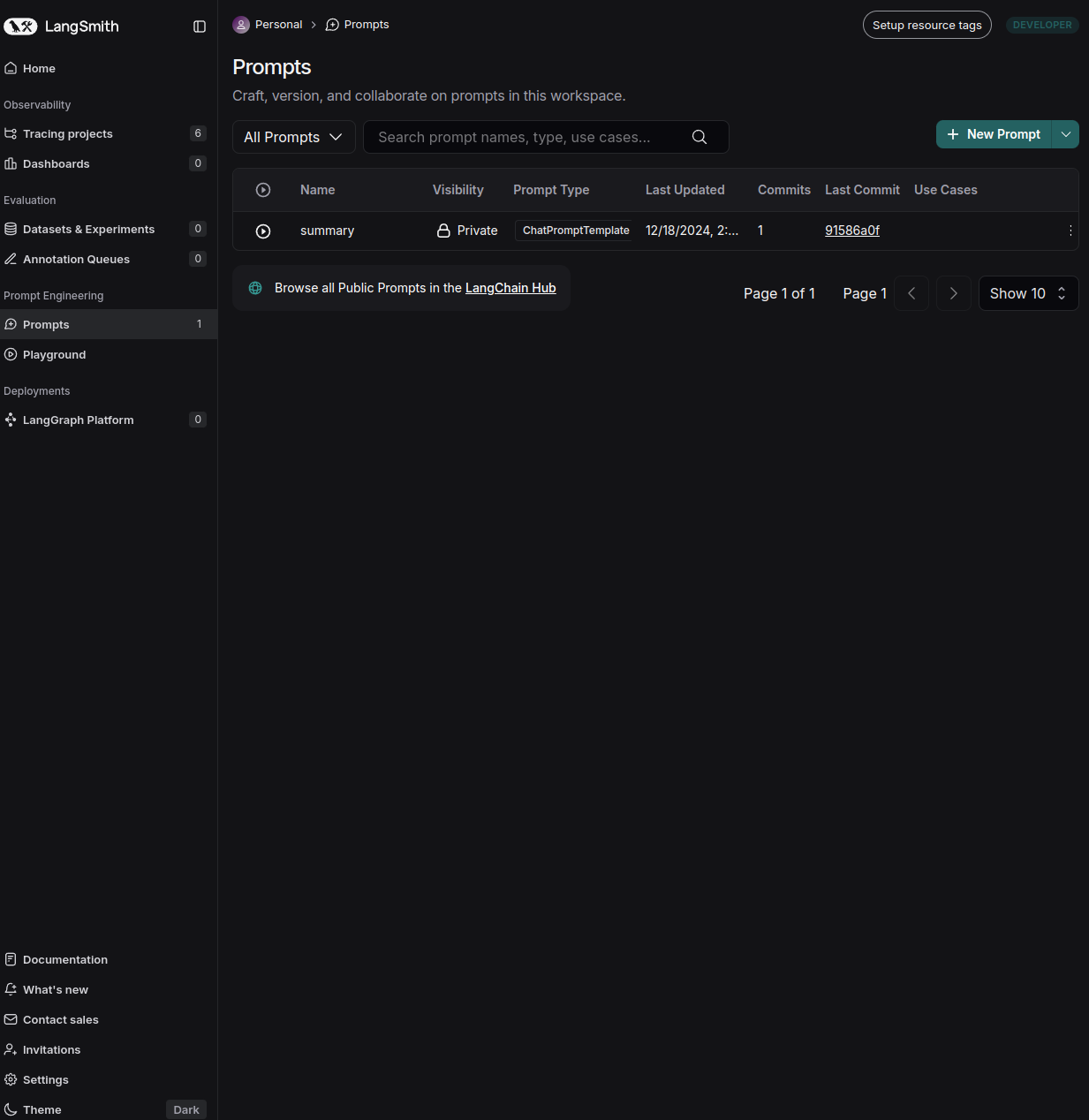This screenshot has height=1120, width=1089.
Task: Click the DEVELOPER plan badge
Action: [x=1042, y=25]
